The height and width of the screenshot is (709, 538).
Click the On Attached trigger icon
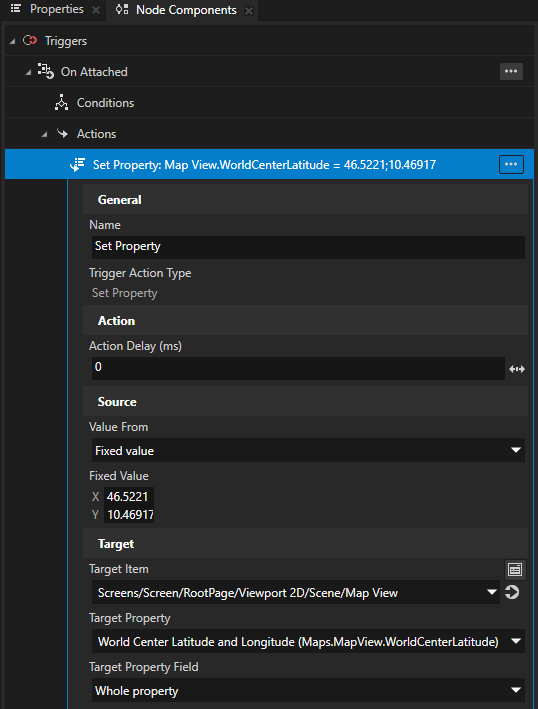click(46, 71)
